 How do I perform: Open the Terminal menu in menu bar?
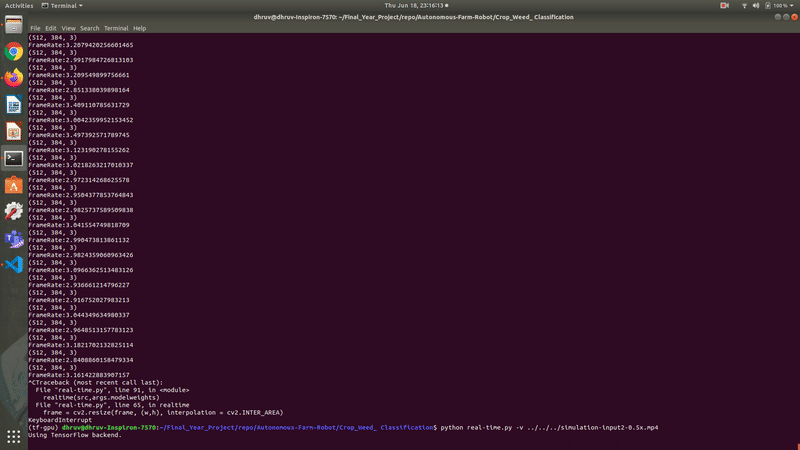click(116, 29)
